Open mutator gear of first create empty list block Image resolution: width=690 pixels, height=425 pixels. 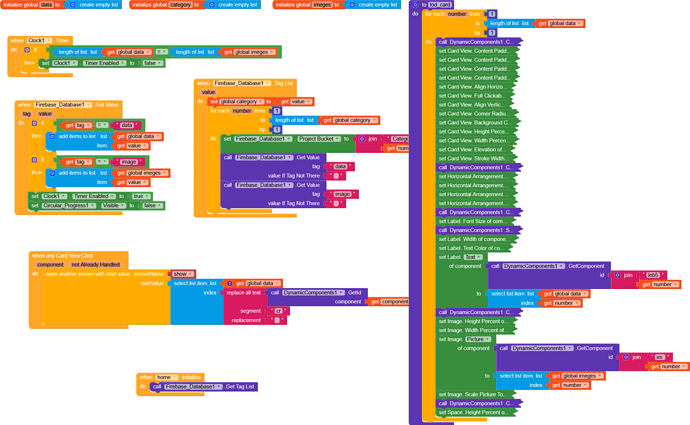pos(73,4)
